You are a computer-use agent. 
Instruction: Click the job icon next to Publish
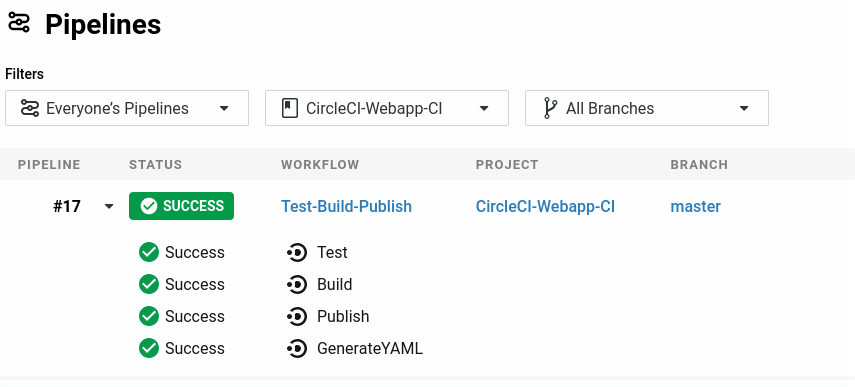point(297,316)
